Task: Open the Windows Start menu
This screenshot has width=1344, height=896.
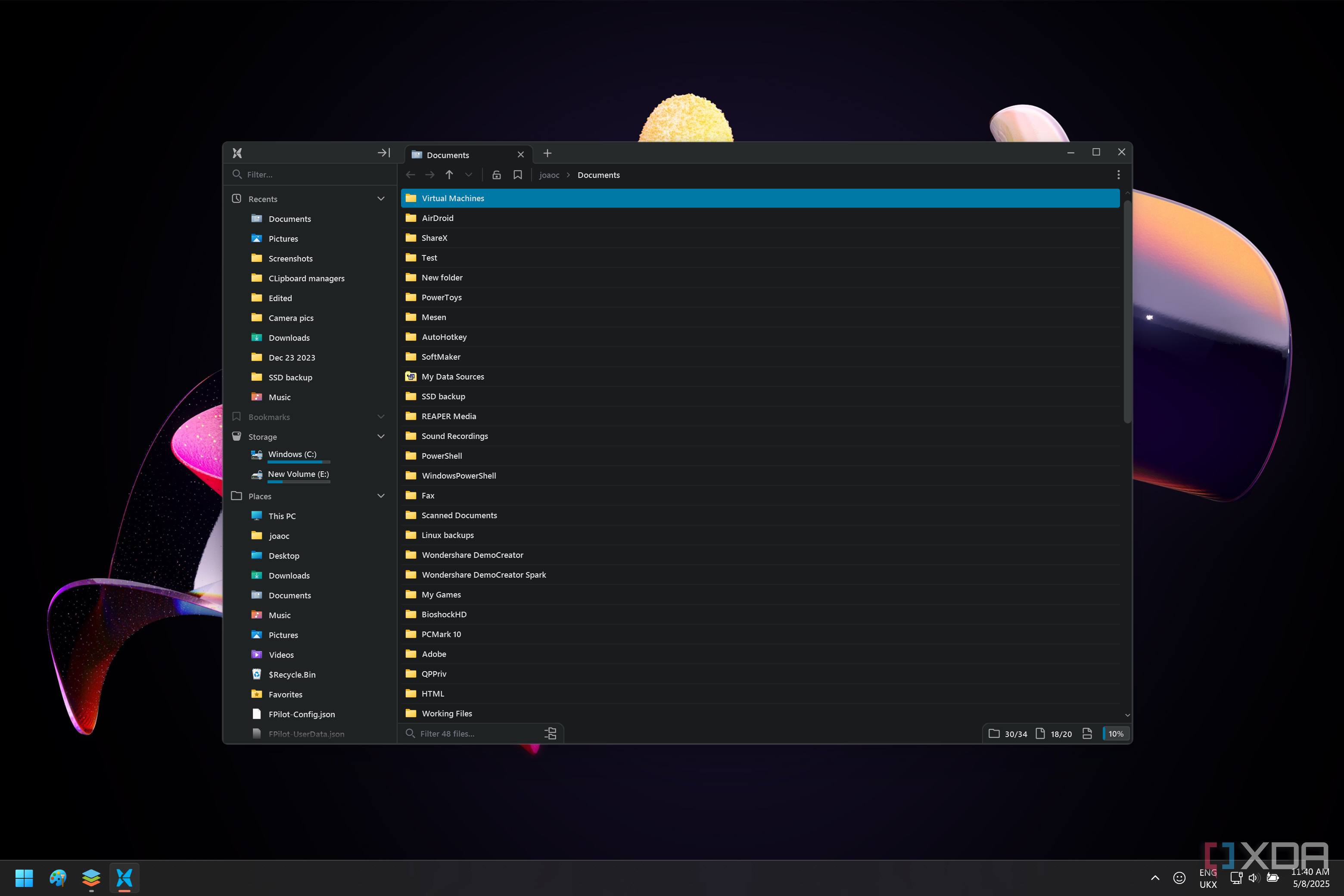Action: pyautogui.click(x=24, y=878)
